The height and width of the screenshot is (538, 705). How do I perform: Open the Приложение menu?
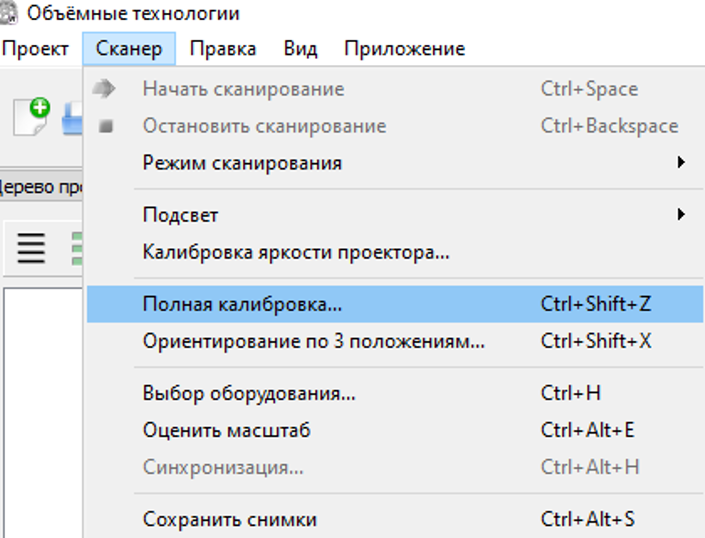click(404, 49)
